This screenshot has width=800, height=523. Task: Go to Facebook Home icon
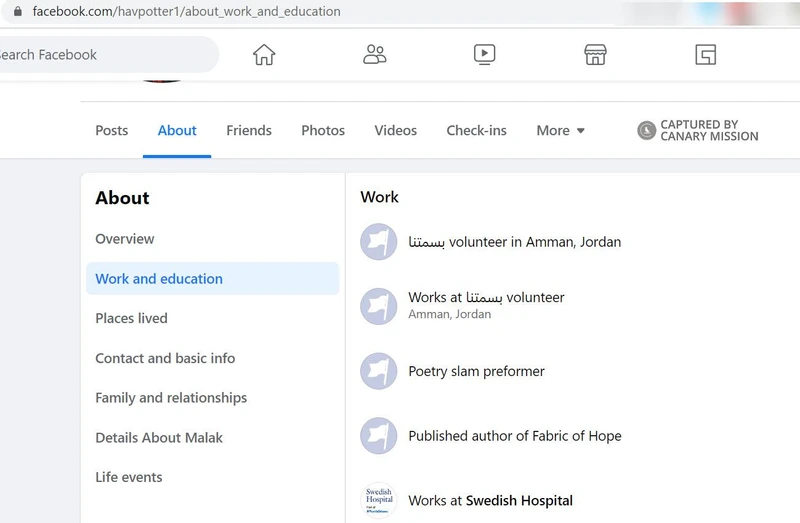coord(264,55)
